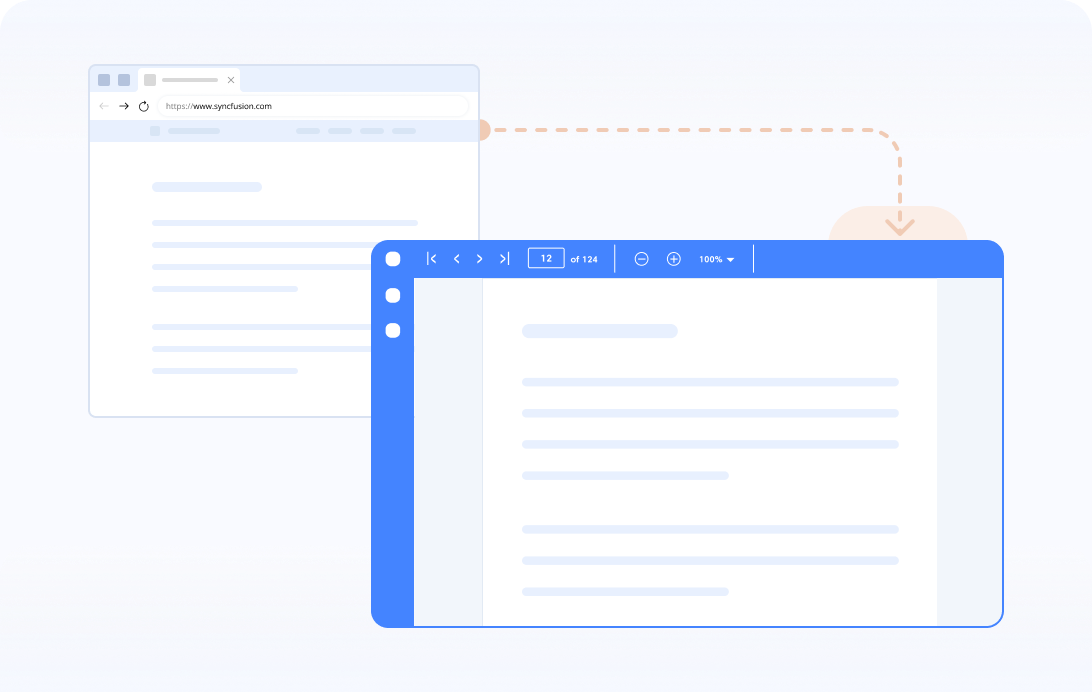
Task: Click white square in PDF toolbar corner
Action: tap(393, 259)
